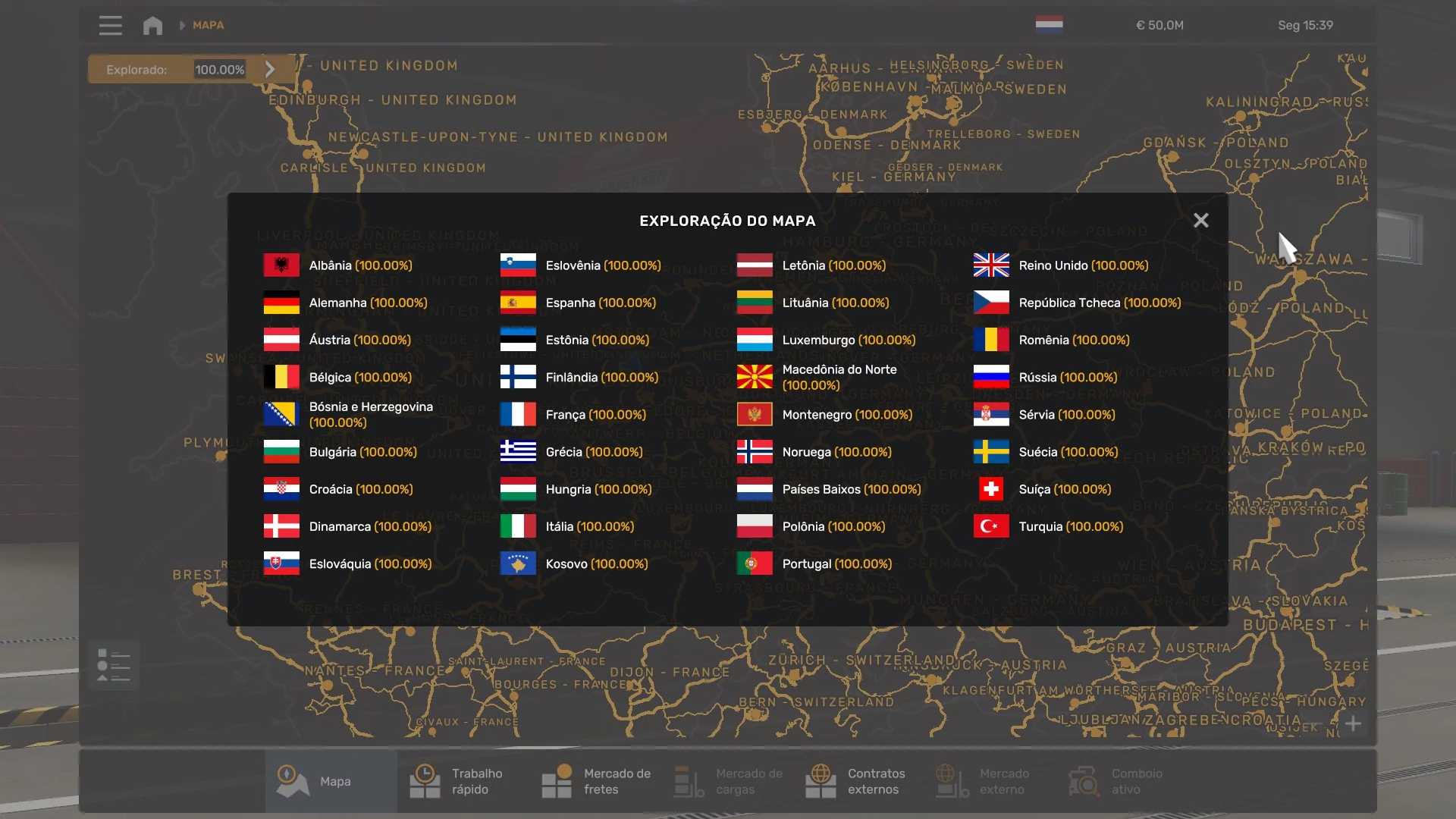Click the MAPA breadcrumb label
Image resolution: width=1456 pixels, height=819 pixels.
pyautogui.click(x=208, y=25)
